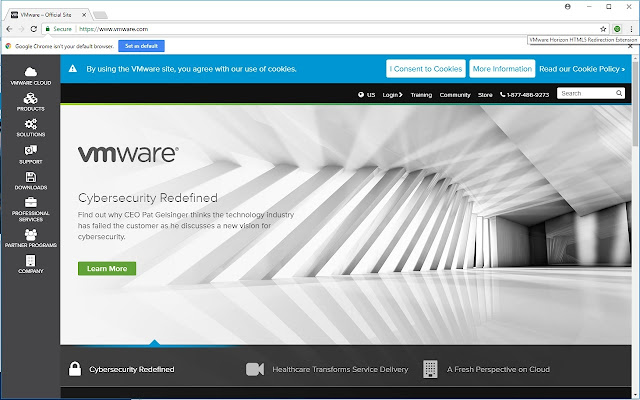Open Read our Cookie Policy link
The height and width of the screenshot is (400, 640).
point(582,69)
